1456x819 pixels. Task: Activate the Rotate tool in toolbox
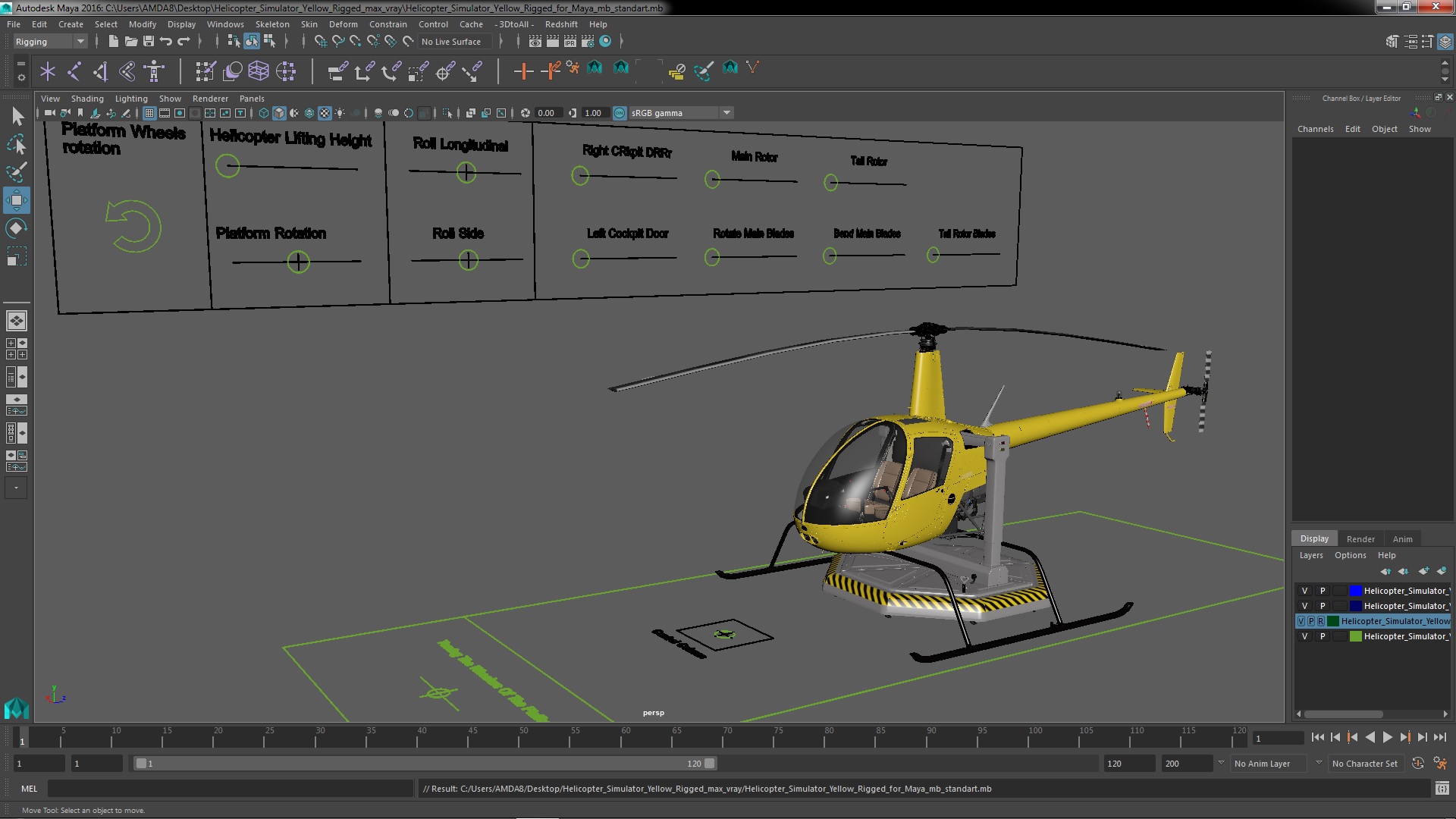point(16,228)
